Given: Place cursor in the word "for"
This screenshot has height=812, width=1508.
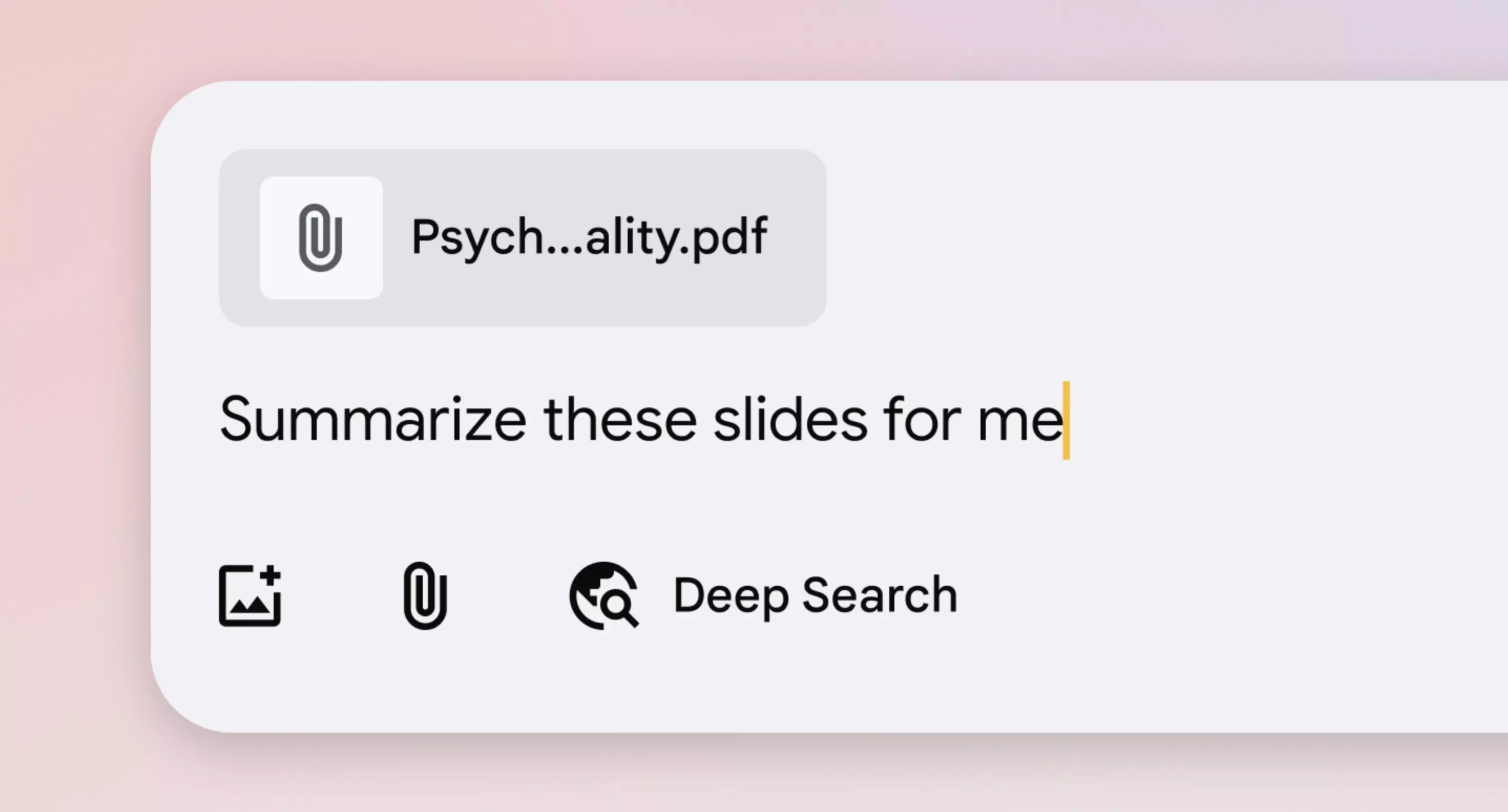Looking at the screenshot, I should tap(922, 420).
